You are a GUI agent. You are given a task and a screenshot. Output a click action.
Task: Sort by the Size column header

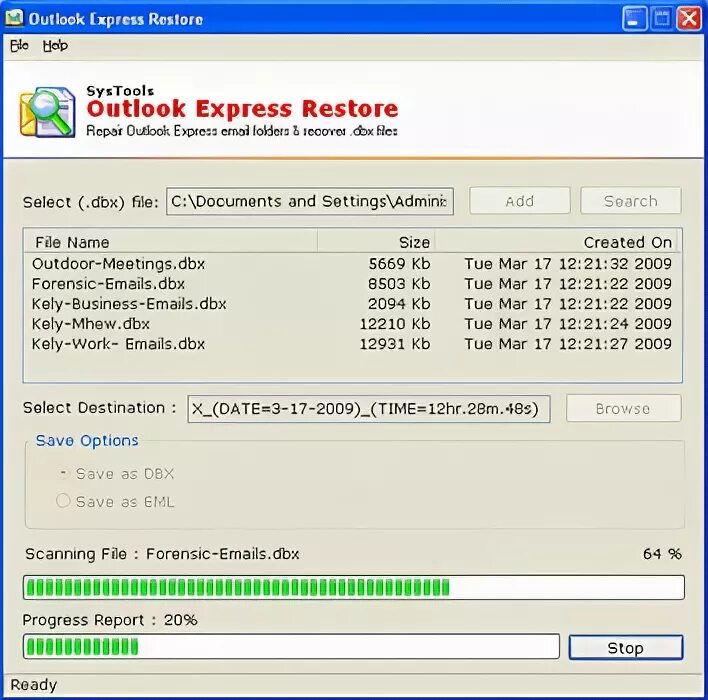coord(377,242)
